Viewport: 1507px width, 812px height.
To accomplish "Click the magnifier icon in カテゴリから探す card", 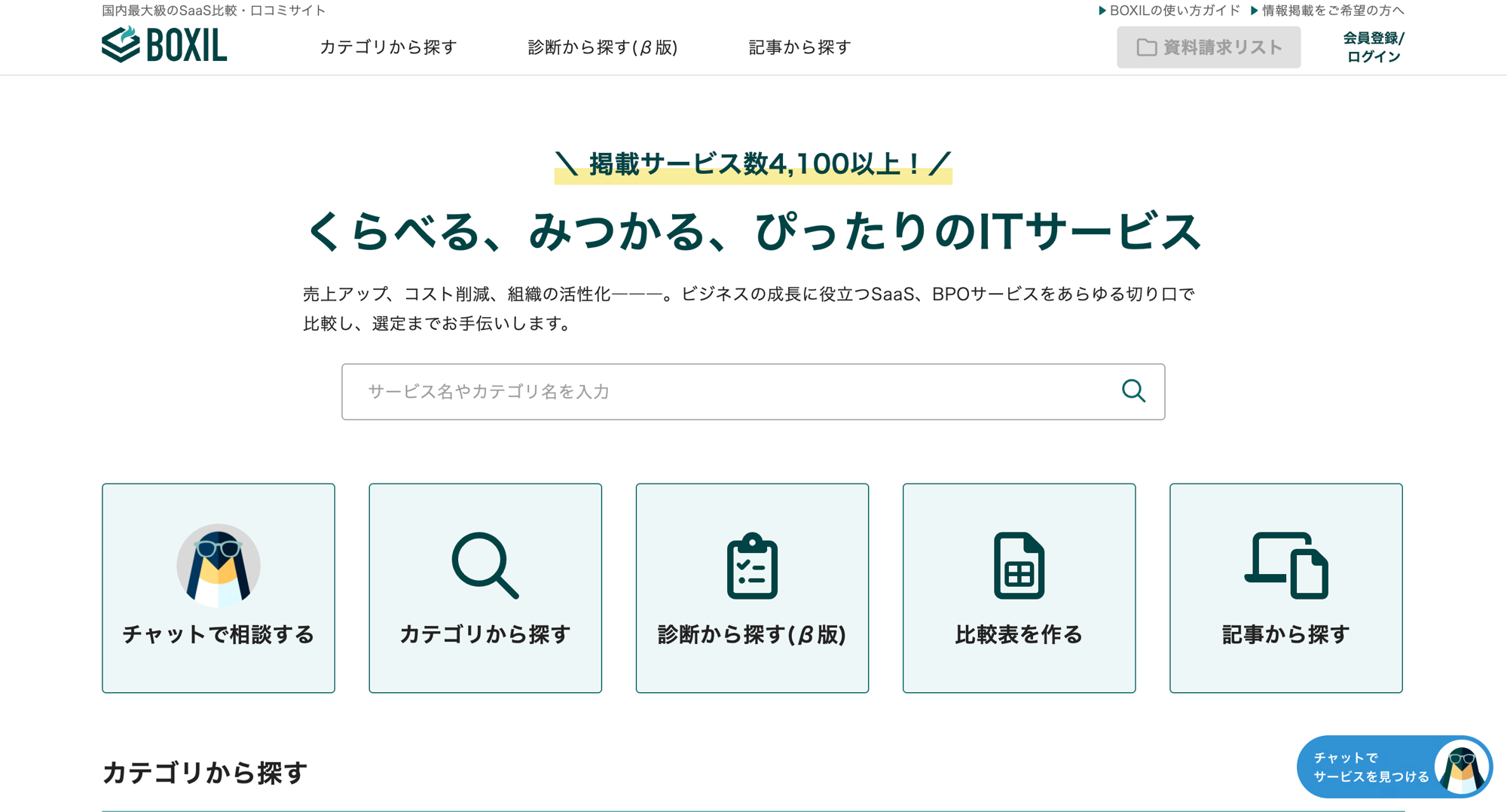I will click(485, 566).
